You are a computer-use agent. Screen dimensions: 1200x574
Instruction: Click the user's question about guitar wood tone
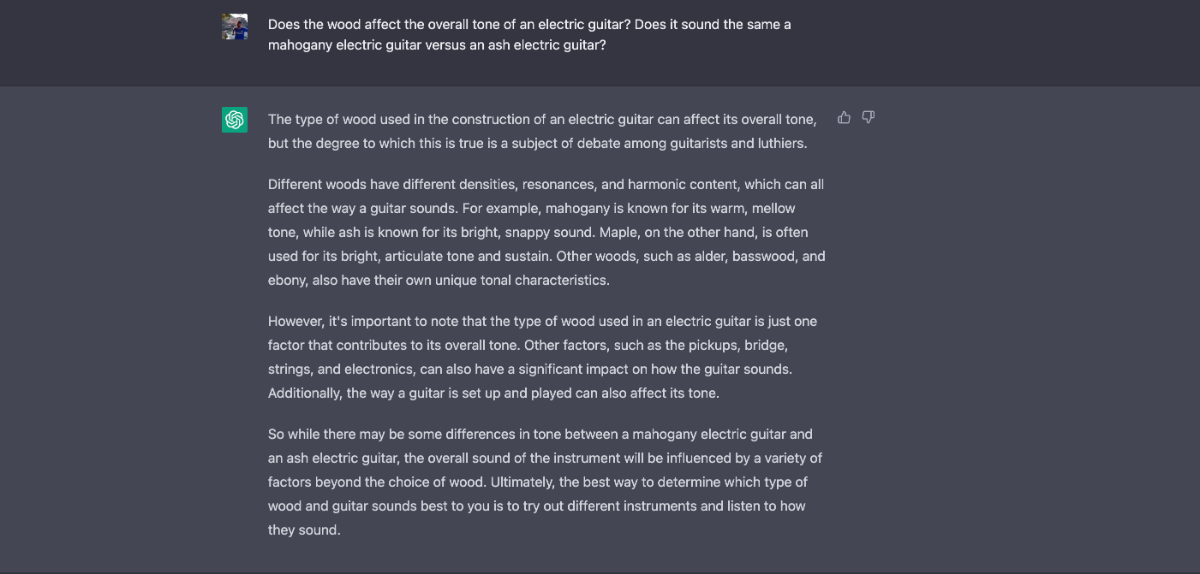tap(529, 35)
